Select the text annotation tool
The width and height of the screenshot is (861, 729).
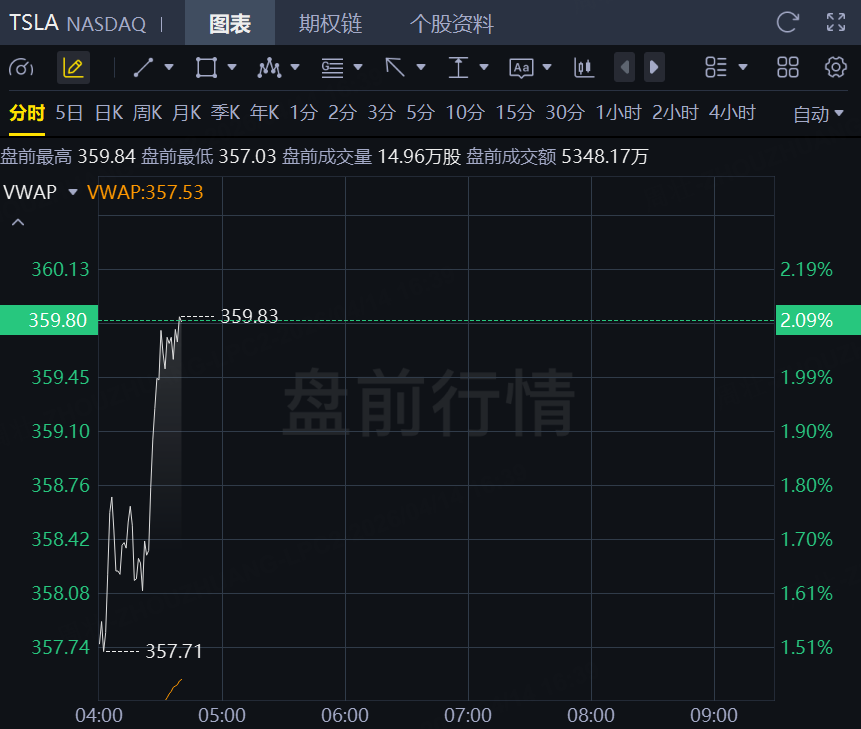pyautogui.click(x=521, y=68)
